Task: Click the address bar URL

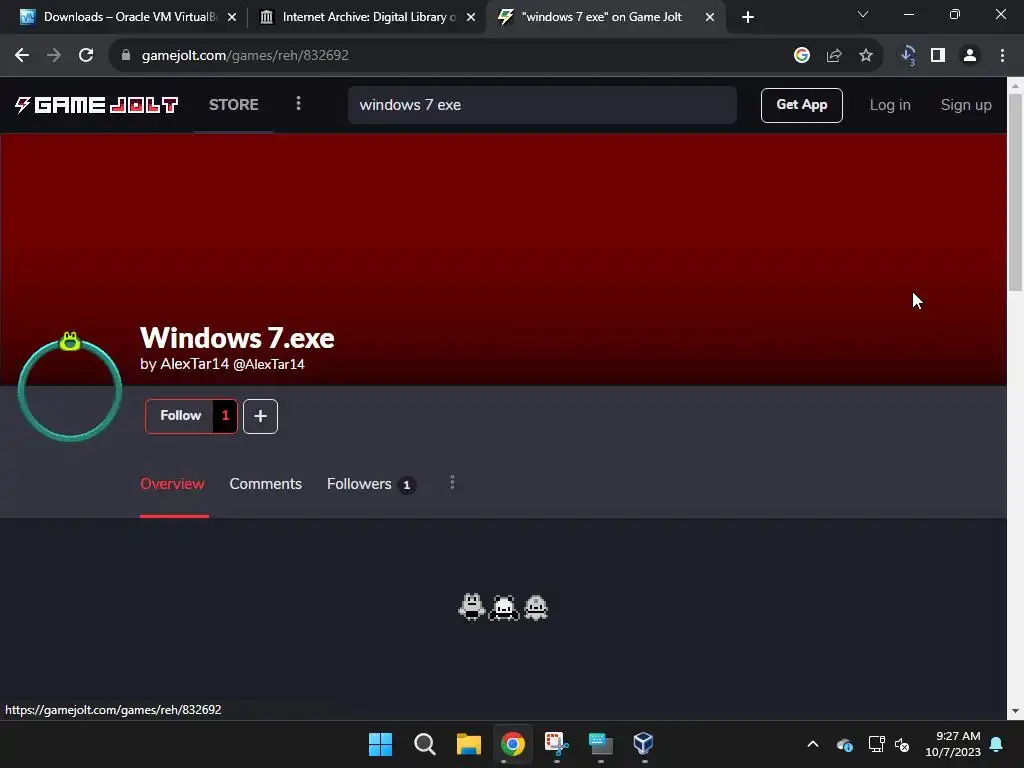Action: 245,56
